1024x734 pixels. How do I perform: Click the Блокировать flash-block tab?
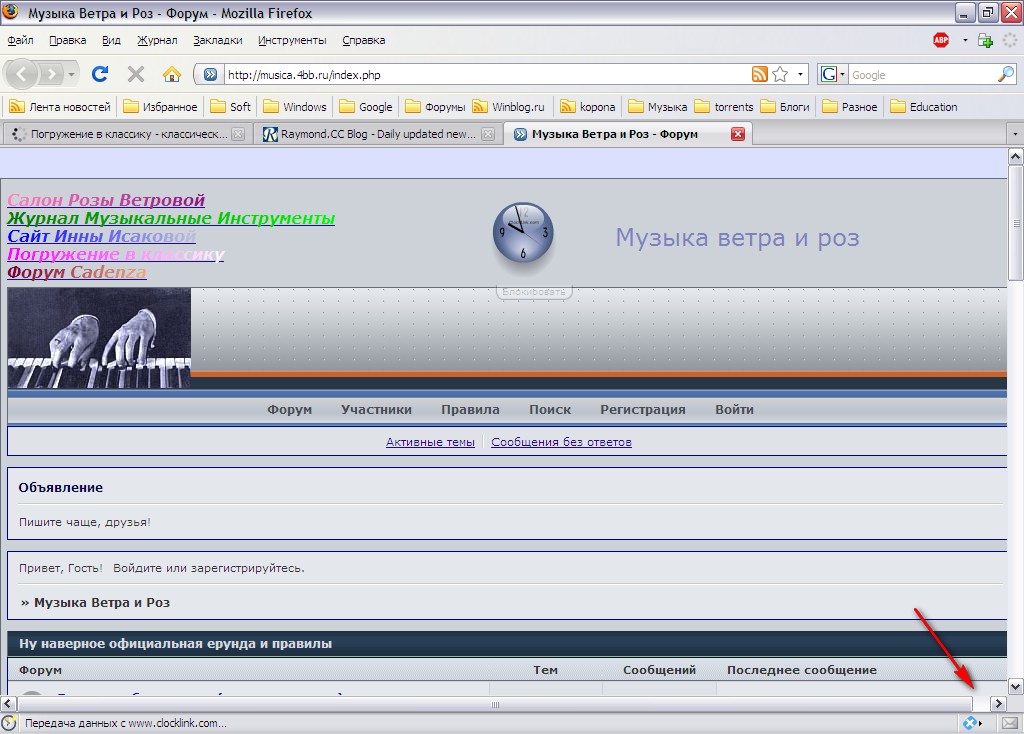click(534, 292)
